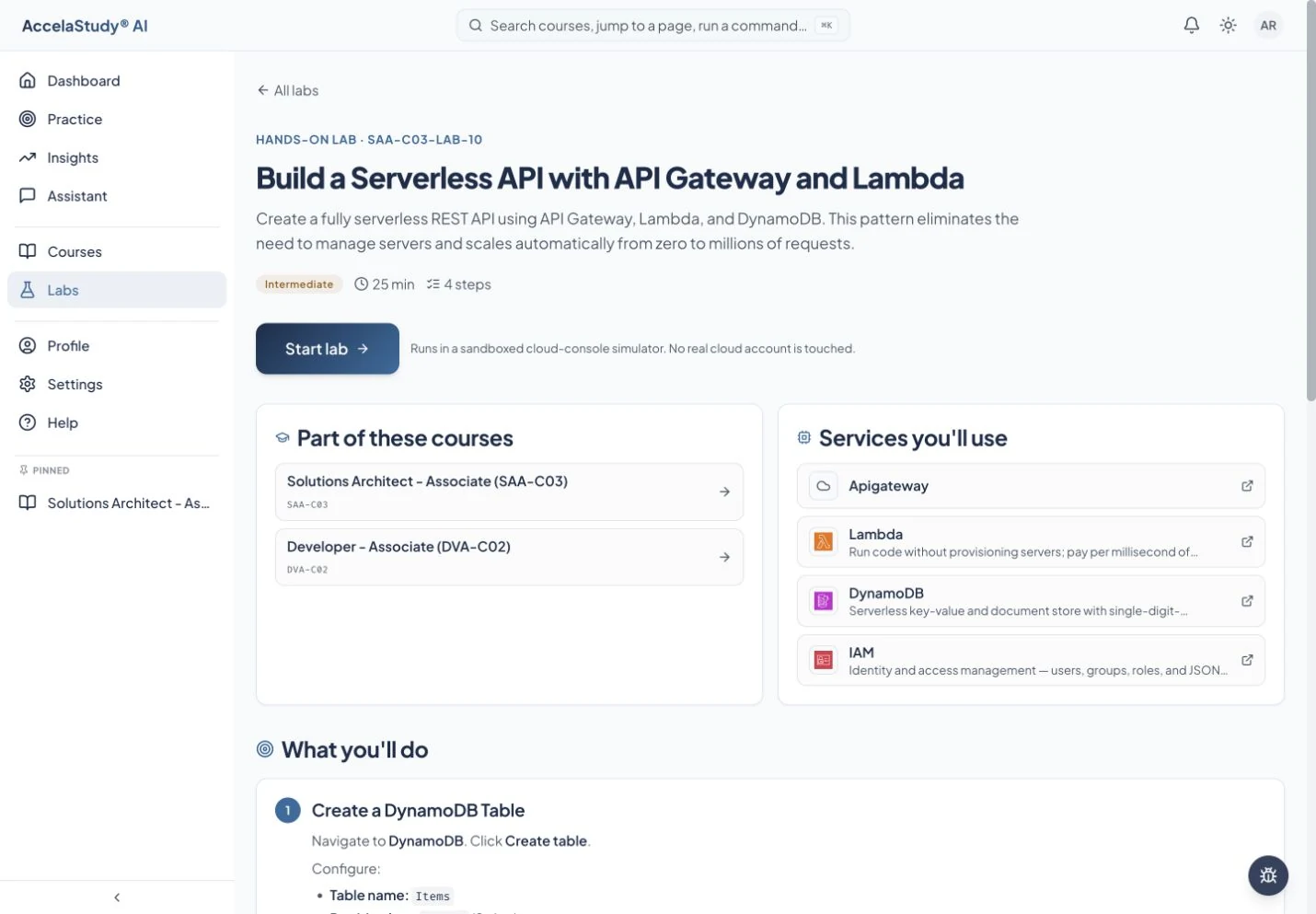Open the Practice section
1316x914 pixels.
[117, 120]
